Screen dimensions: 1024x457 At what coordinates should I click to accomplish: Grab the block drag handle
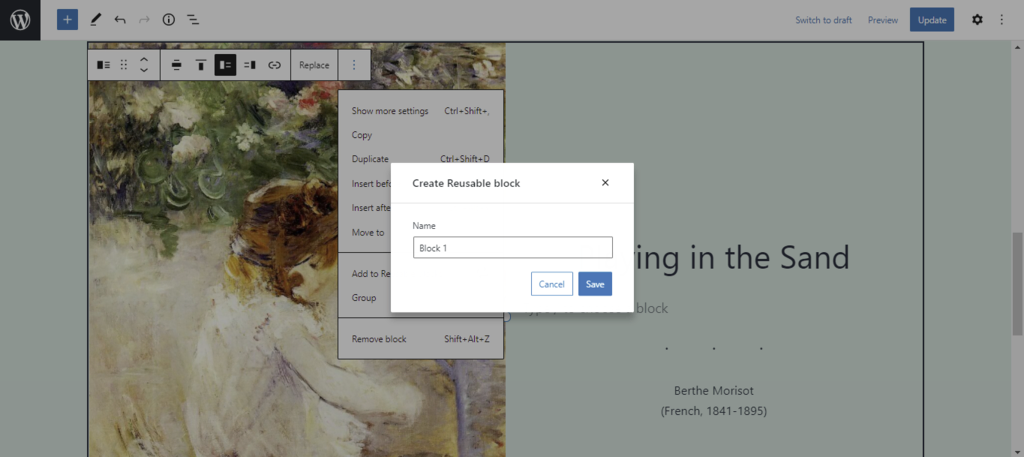pyautogui.click(x=124, y=65)
